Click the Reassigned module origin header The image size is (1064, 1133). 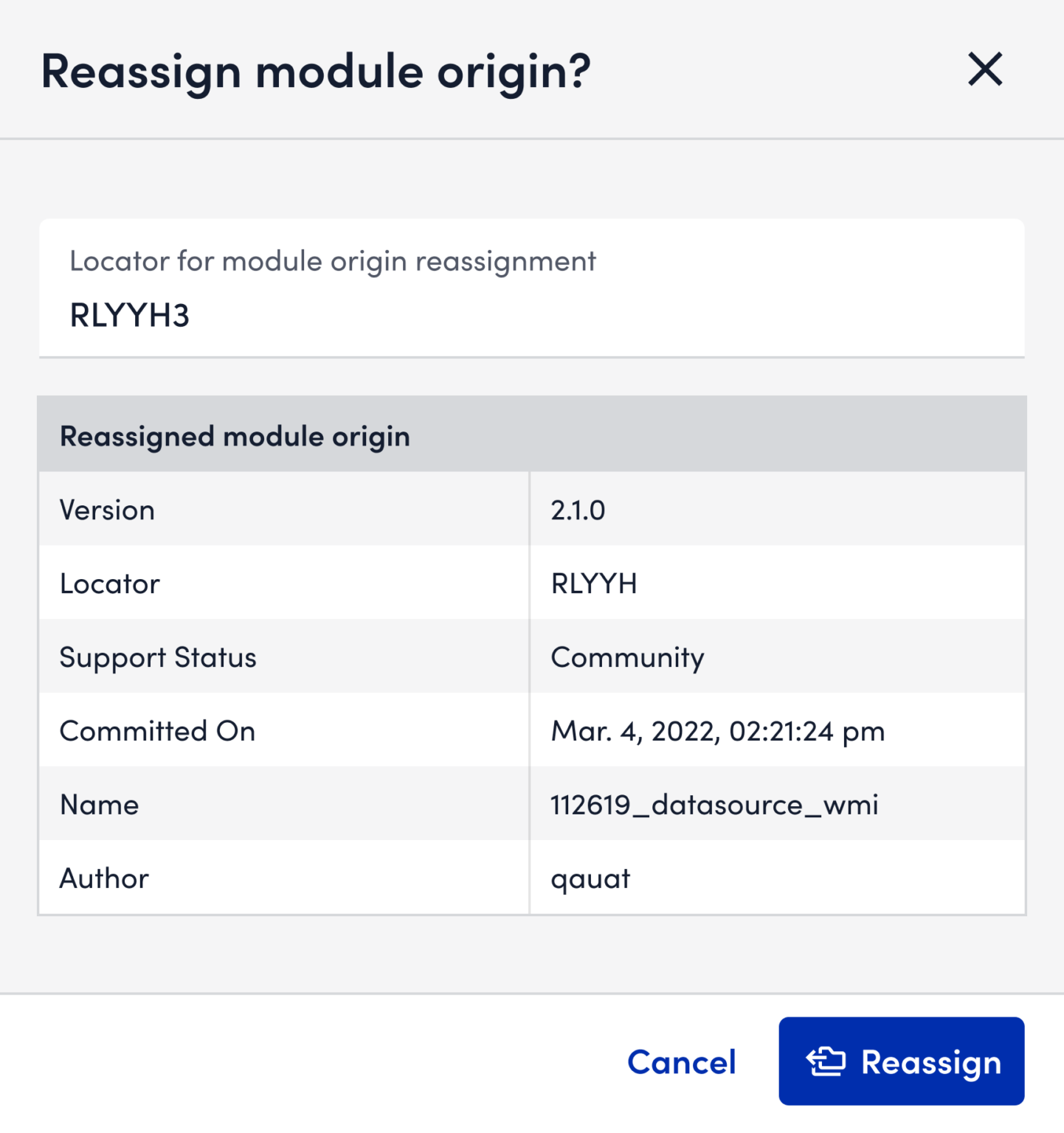pyautogui.click(x=235, y=436)
